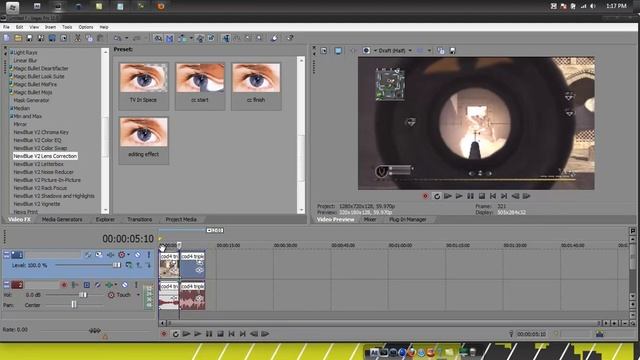
Task: Click Go to Start under video preview
Action: [493, 196]
